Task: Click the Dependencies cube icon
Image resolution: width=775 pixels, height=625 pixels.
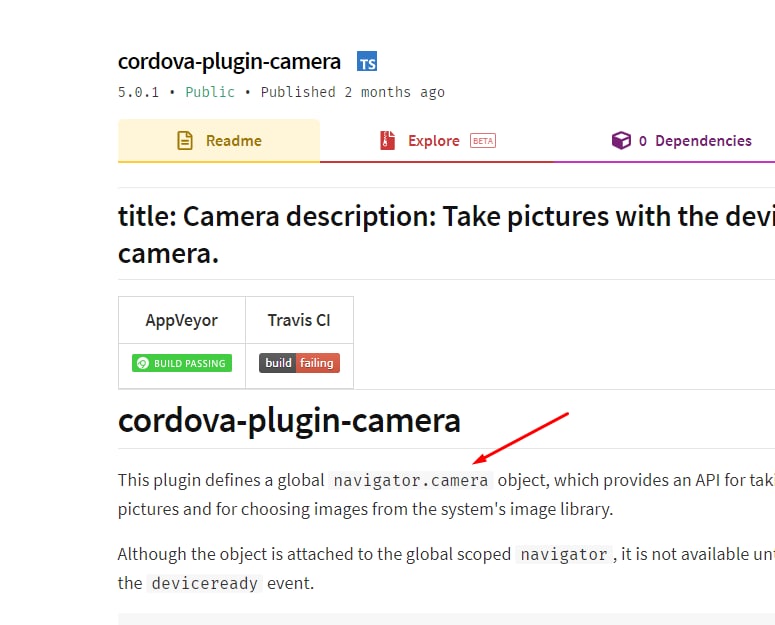Action: click(x=621, y=141)
